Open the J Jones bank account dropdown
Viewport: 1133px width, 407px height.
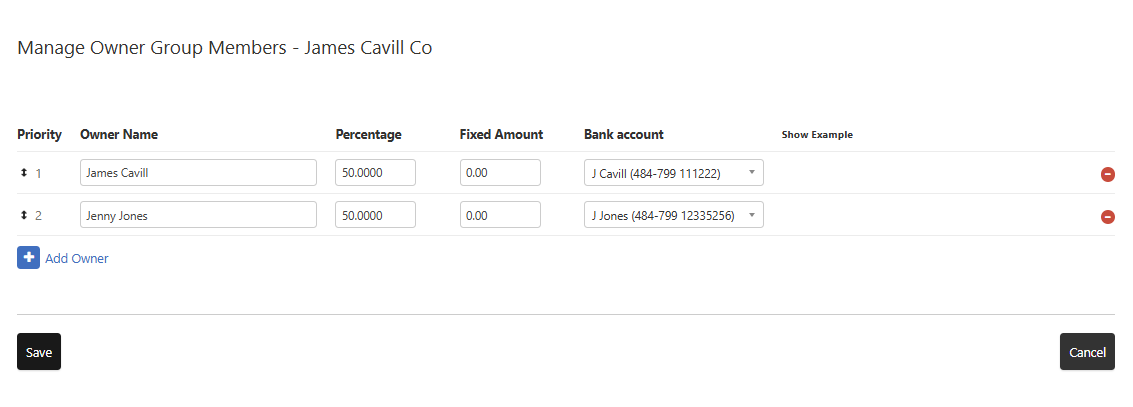[673, 215]
